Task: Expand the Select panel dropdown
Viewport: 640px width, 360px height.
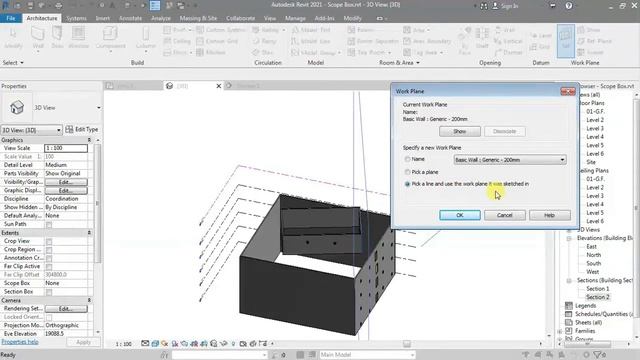Action: click(13, 62)
